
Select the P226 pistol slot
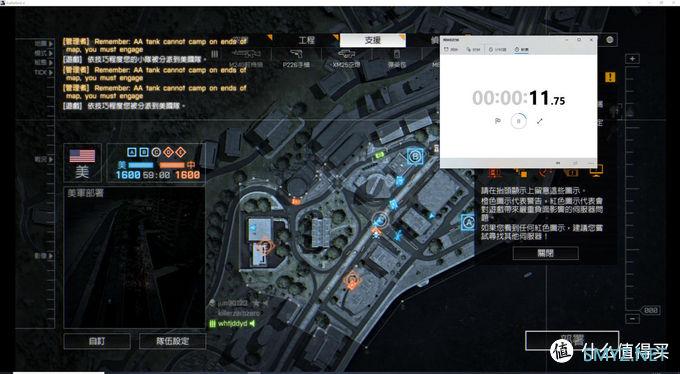[x=296, y=59]
